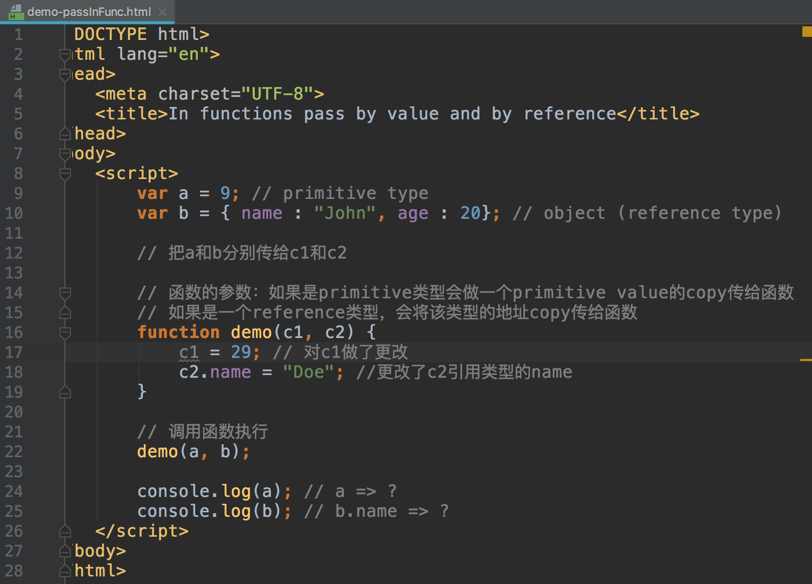The height and width of the screenshot is (584, 812).
Task: Click the closing body fold marker on line 27
Action: [65, 551]
